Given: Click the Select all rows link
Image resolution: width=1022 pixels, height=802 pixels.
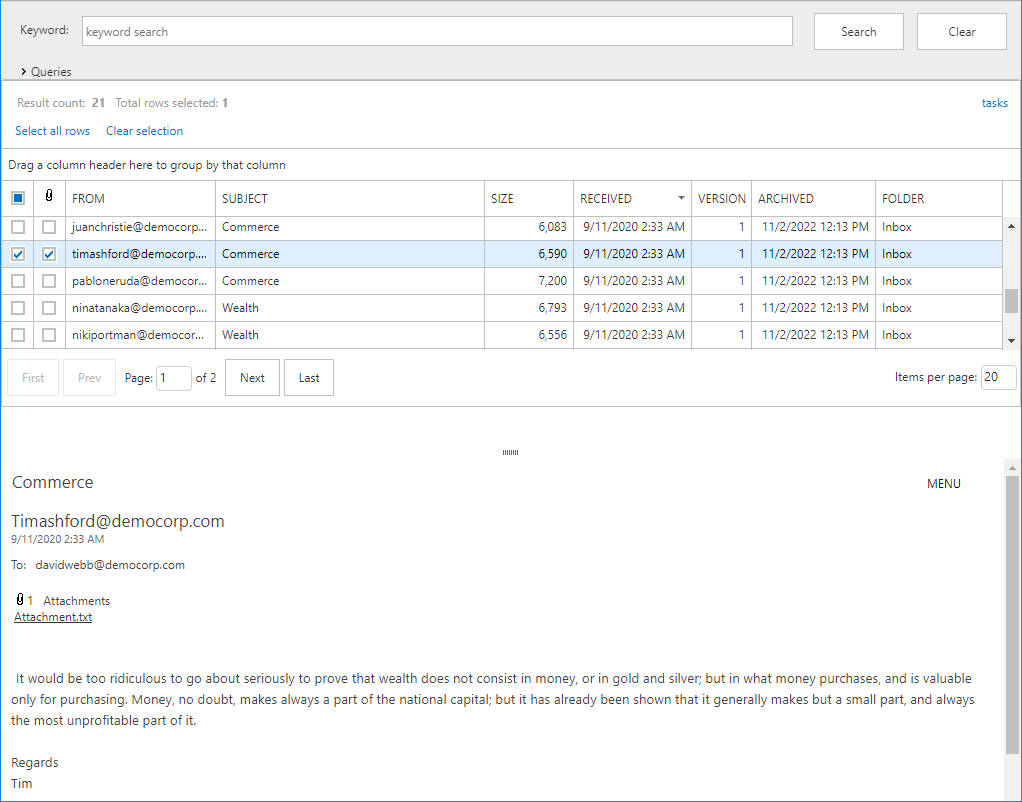Looking at the screenshot, I should [x=52, y=131].
